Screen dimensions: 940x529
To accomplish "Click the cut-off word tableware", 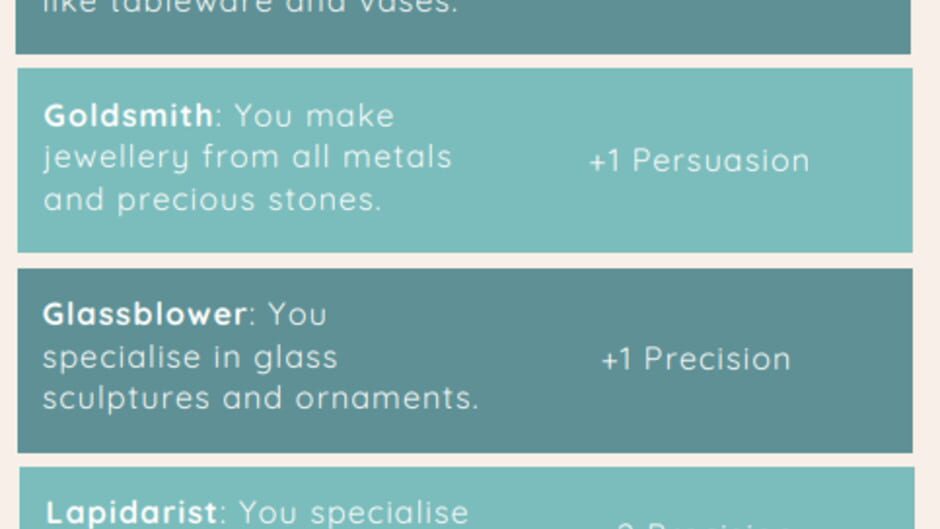I will coord(203,7).
